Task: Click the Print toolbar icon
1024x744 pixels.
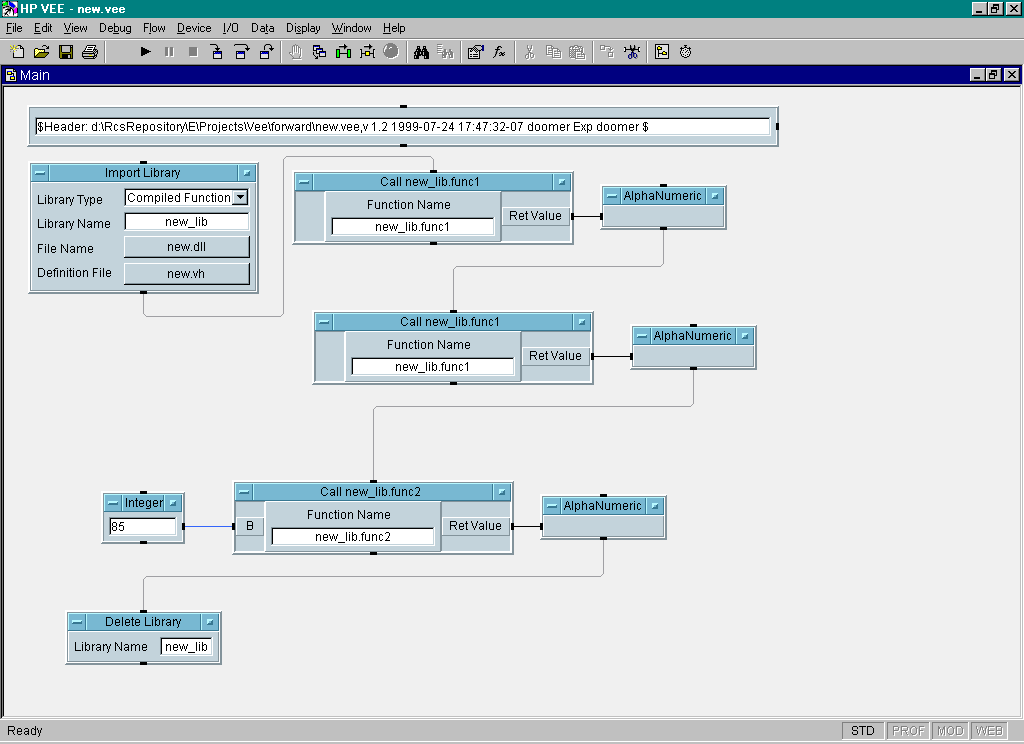Action: [x=90, y=52]
